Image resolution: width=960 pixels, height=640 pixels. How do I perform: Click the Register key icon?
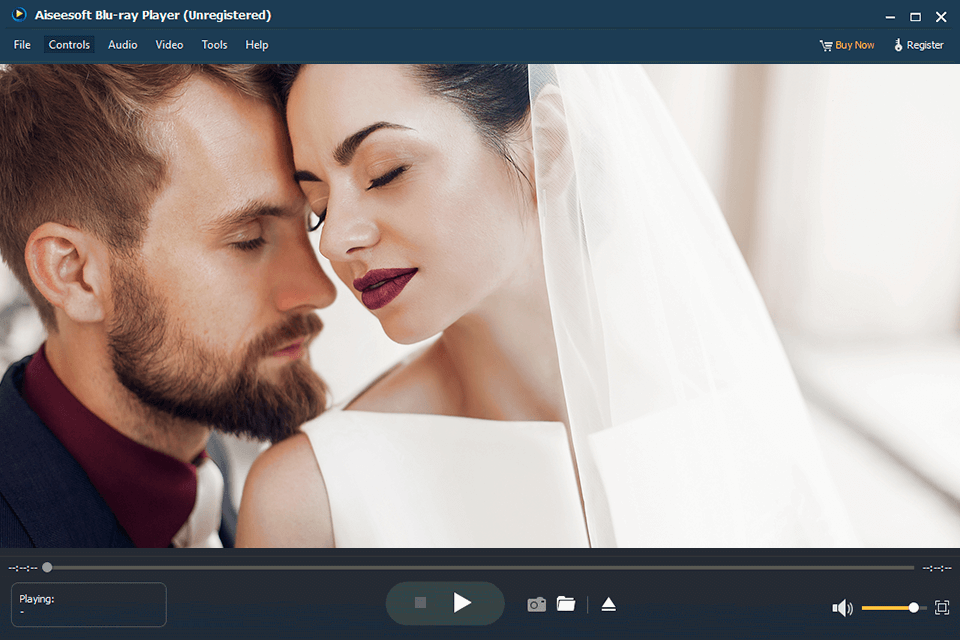pyautogui.click(x=898, y=45)
